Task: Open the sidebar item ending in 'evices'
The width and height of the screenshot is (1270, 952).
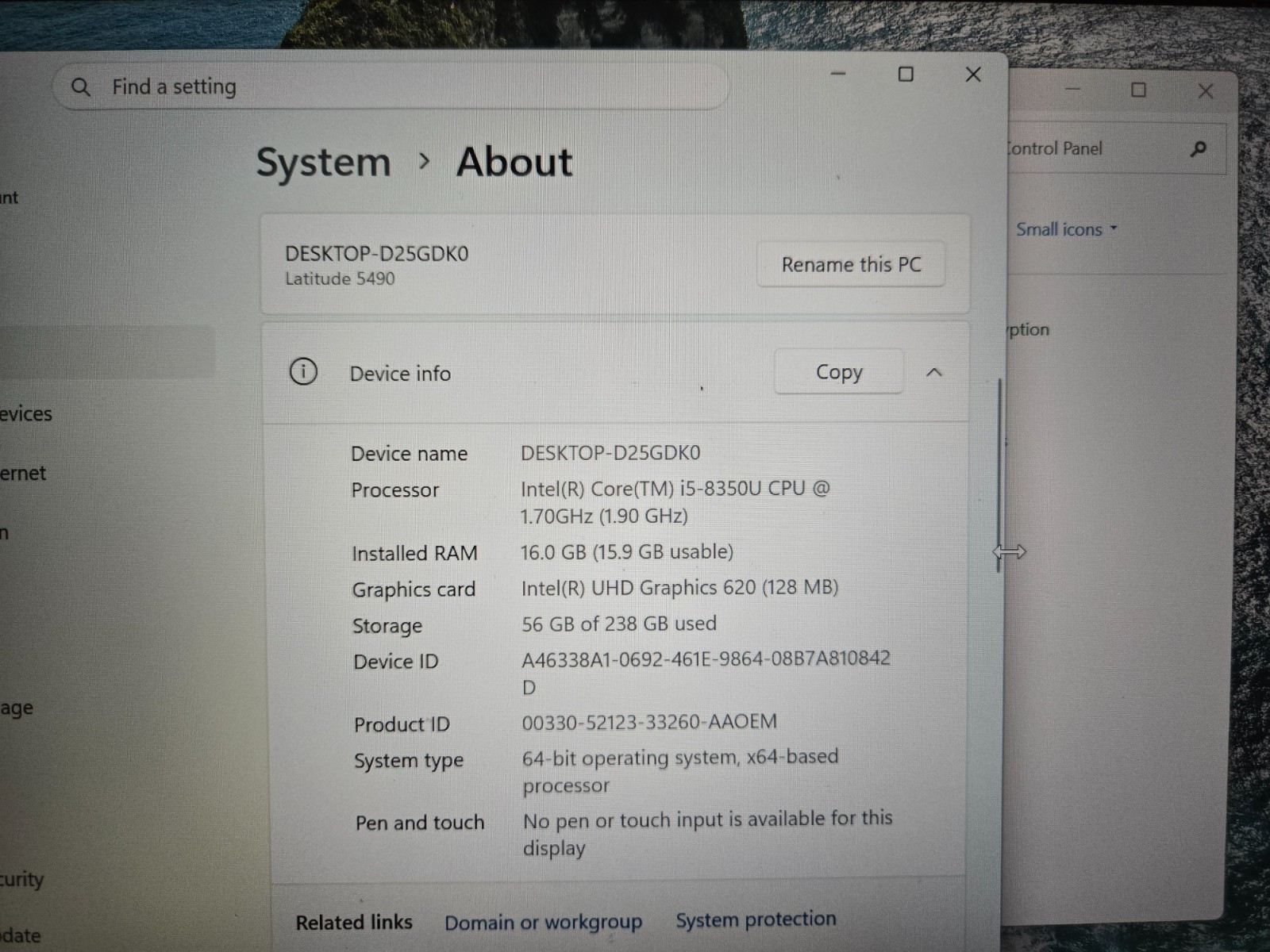Action: click(x=26, y=413)
